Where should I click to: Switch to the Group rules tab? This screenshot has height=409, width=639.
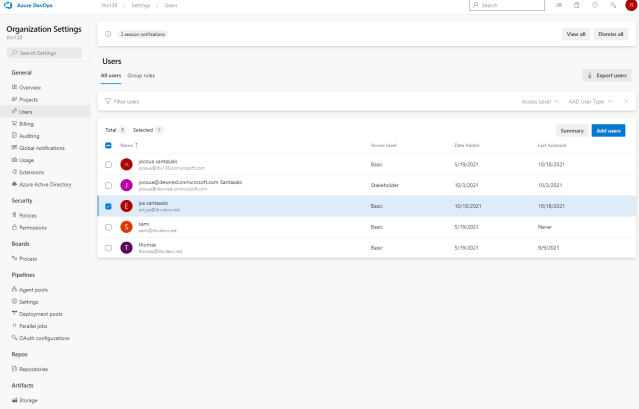point(141,75)
